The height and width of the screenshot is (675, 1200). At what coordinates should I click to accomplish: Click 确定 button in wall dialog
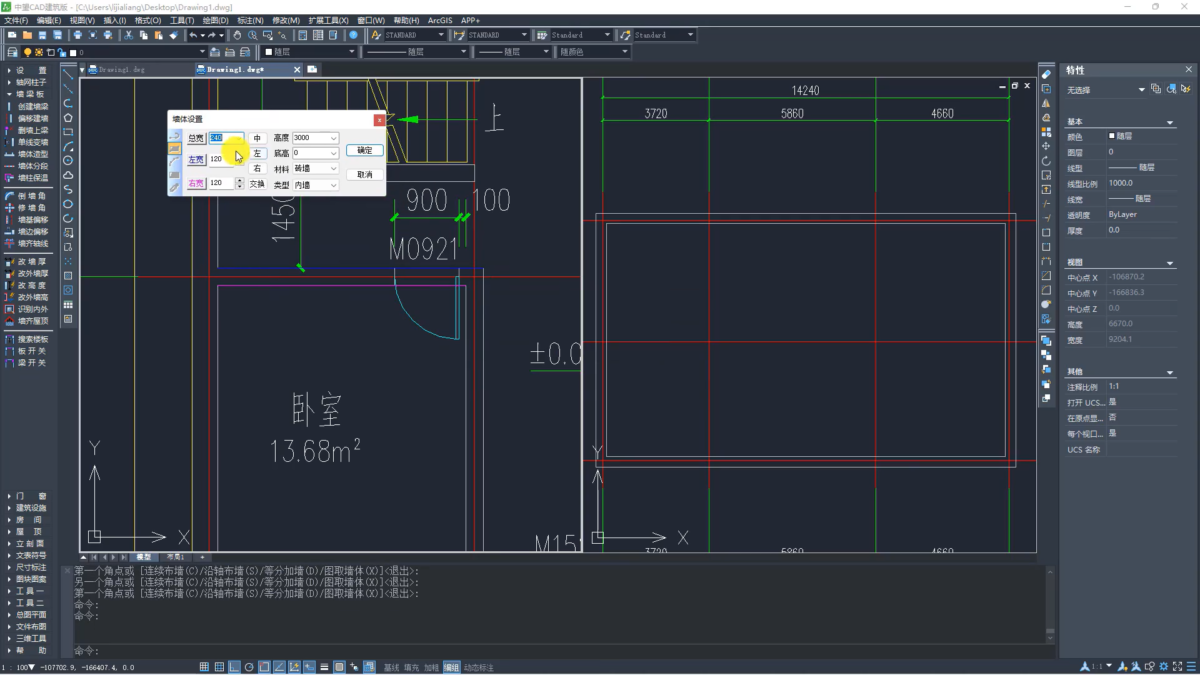364,150
